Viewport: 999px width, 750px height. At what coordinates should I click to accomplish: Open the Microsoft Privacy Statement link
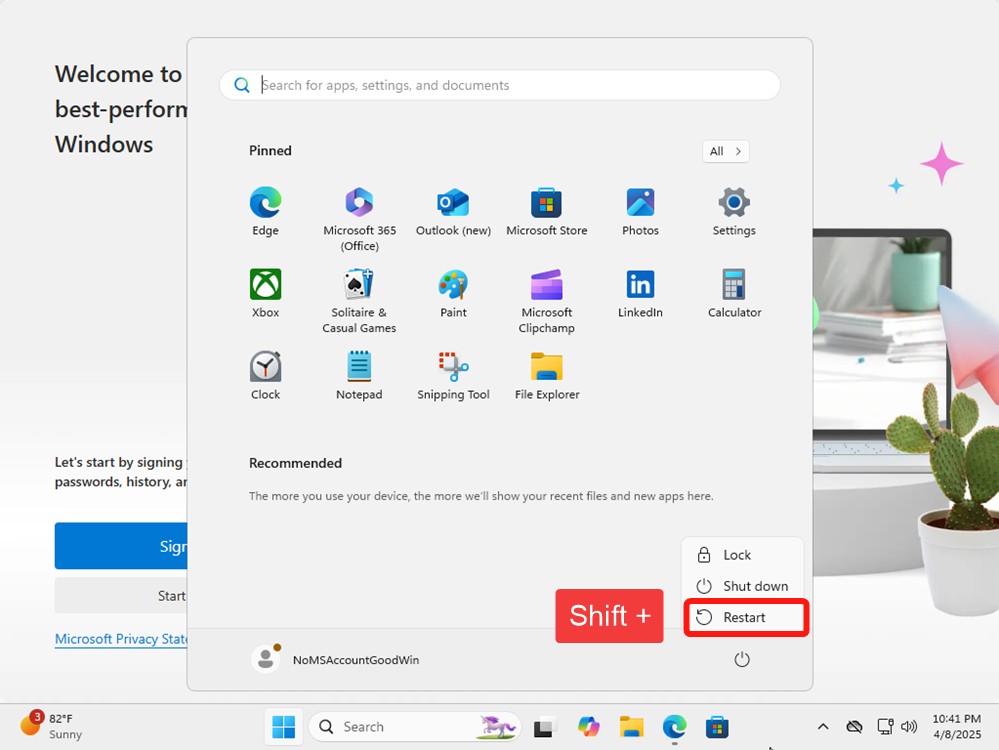point(121,639)
